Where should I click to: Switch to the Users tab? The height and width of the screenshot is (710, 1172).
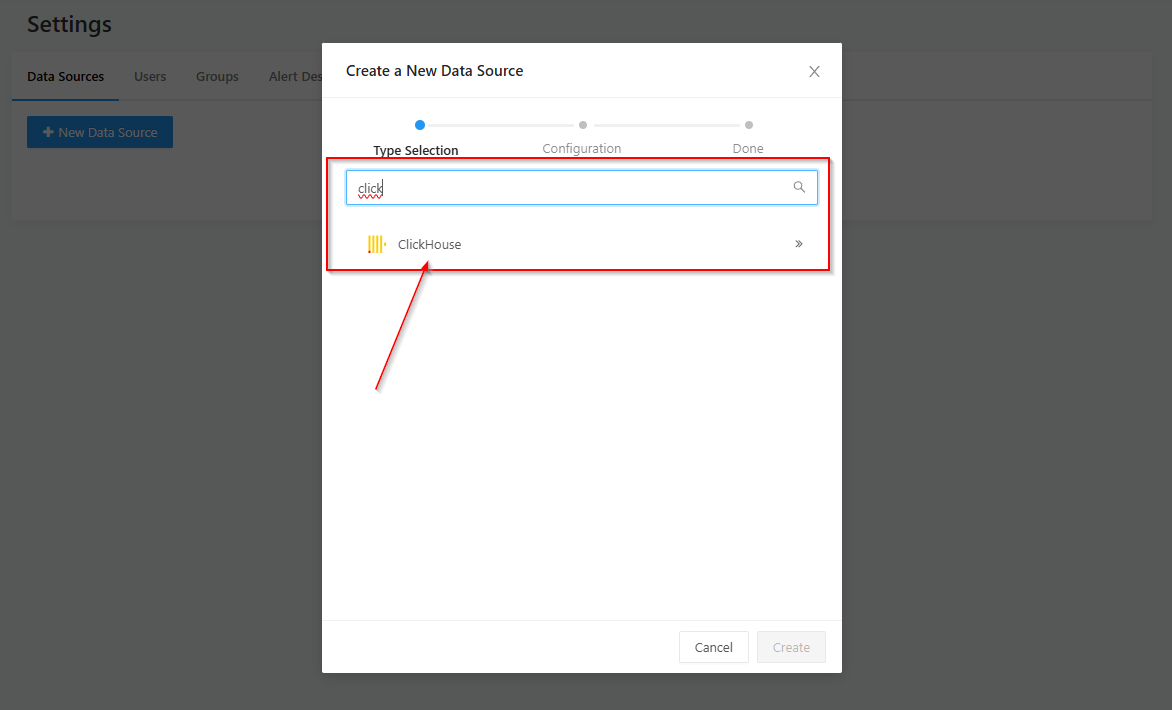pos(150,76)
